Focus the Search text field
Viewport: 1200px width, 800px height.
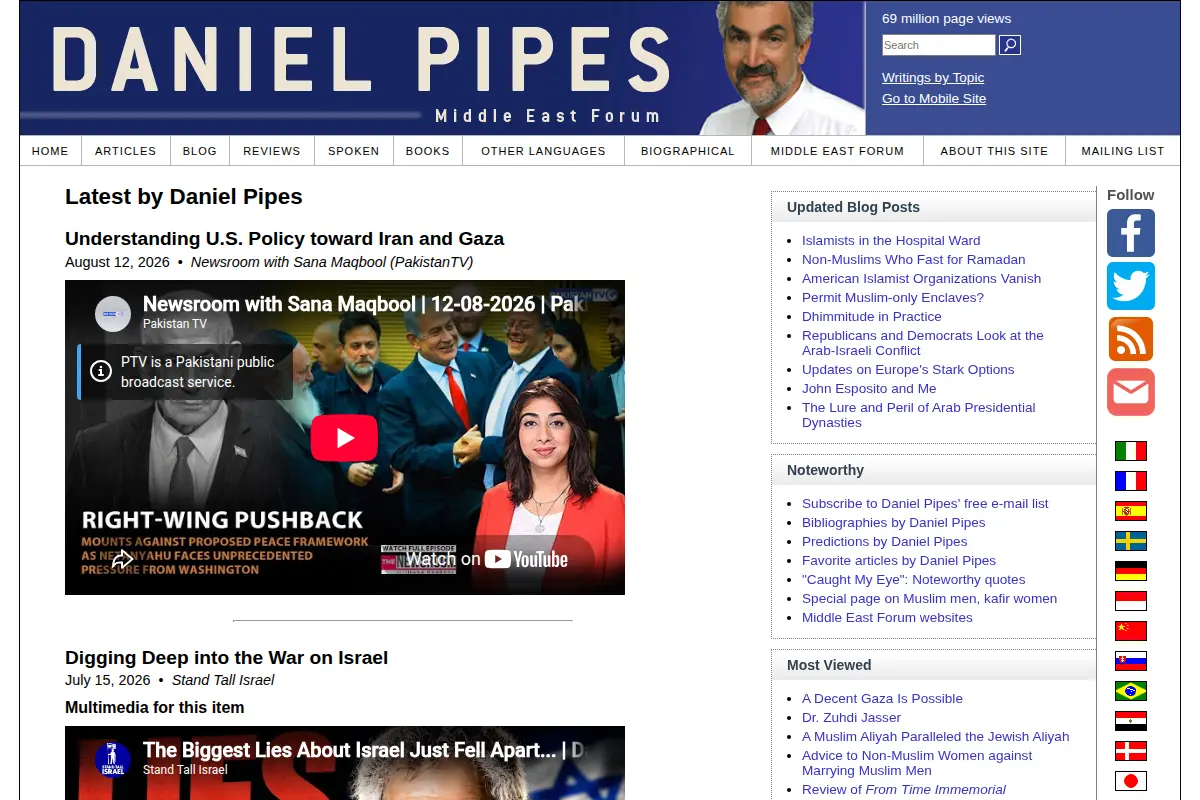pos(938,45)
